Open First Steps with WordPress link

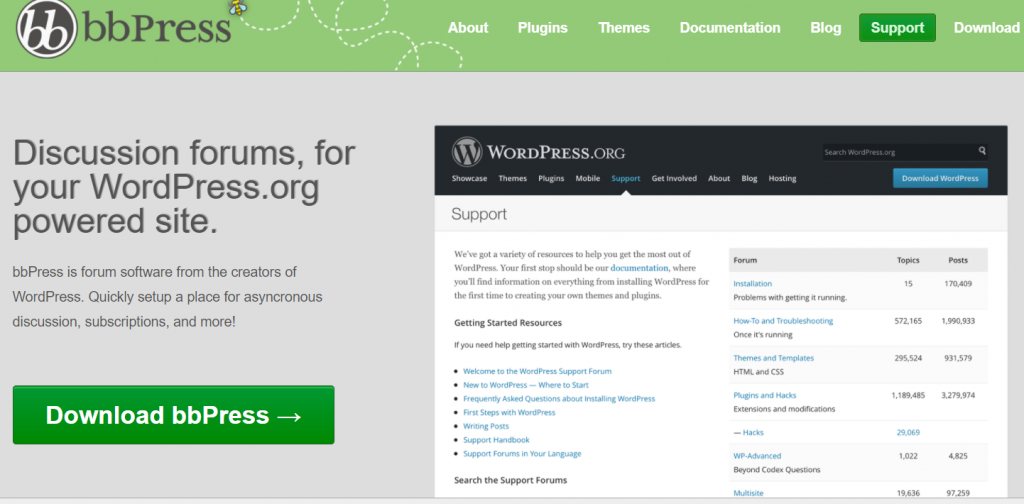coord(509,413)
